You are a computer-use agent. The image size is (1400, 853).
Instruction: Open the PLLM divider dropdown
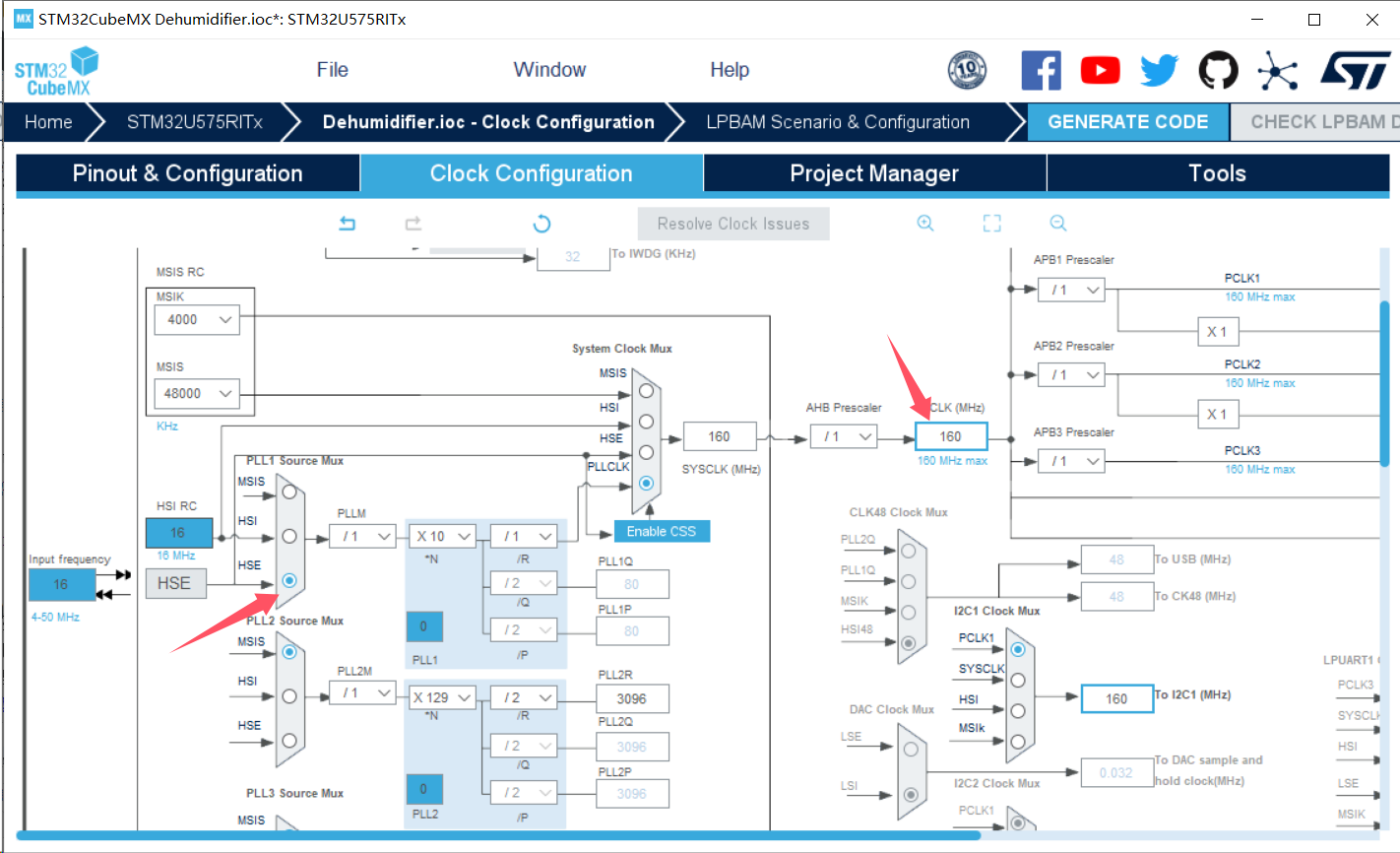click(x=362, y=537)
